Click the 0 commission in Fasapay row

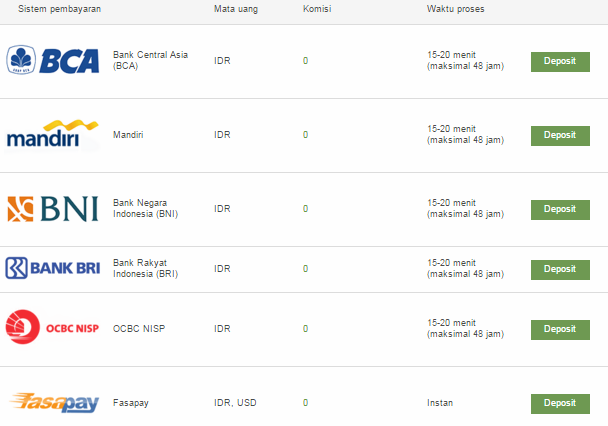click(x=306, y=403)
